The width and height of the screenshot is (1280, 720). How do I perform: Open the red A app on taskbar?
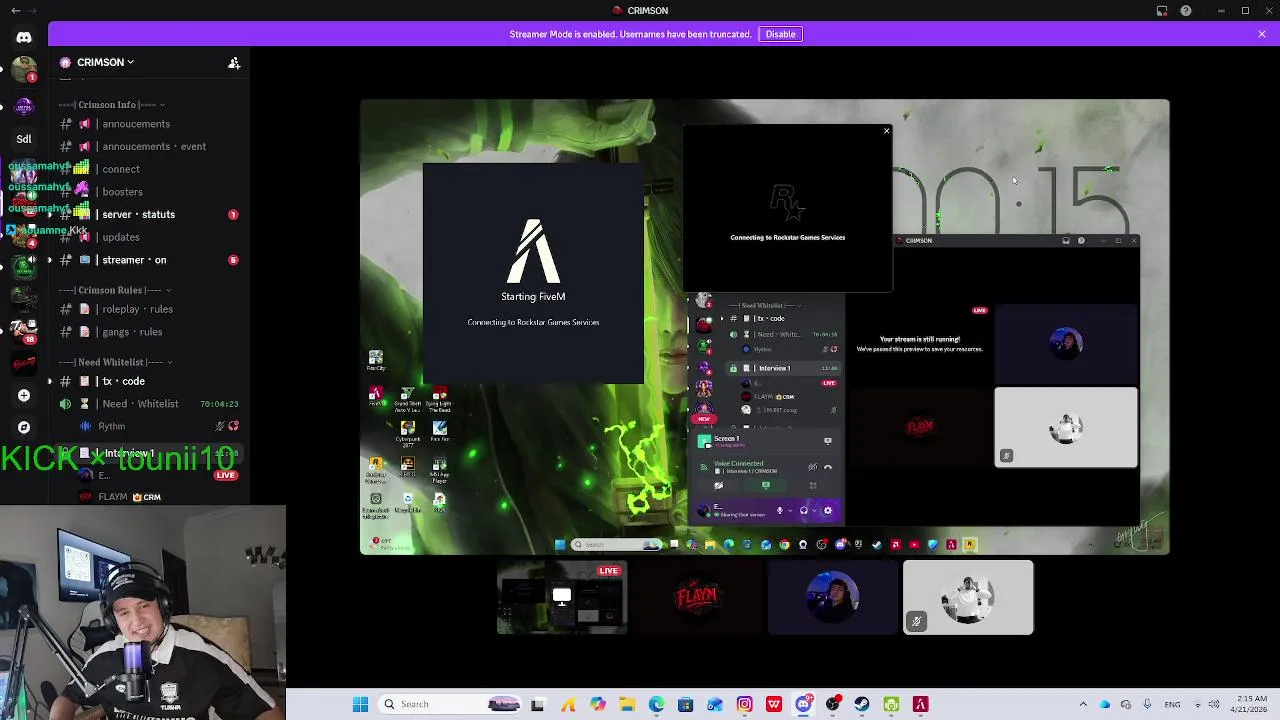coord(921,704)
